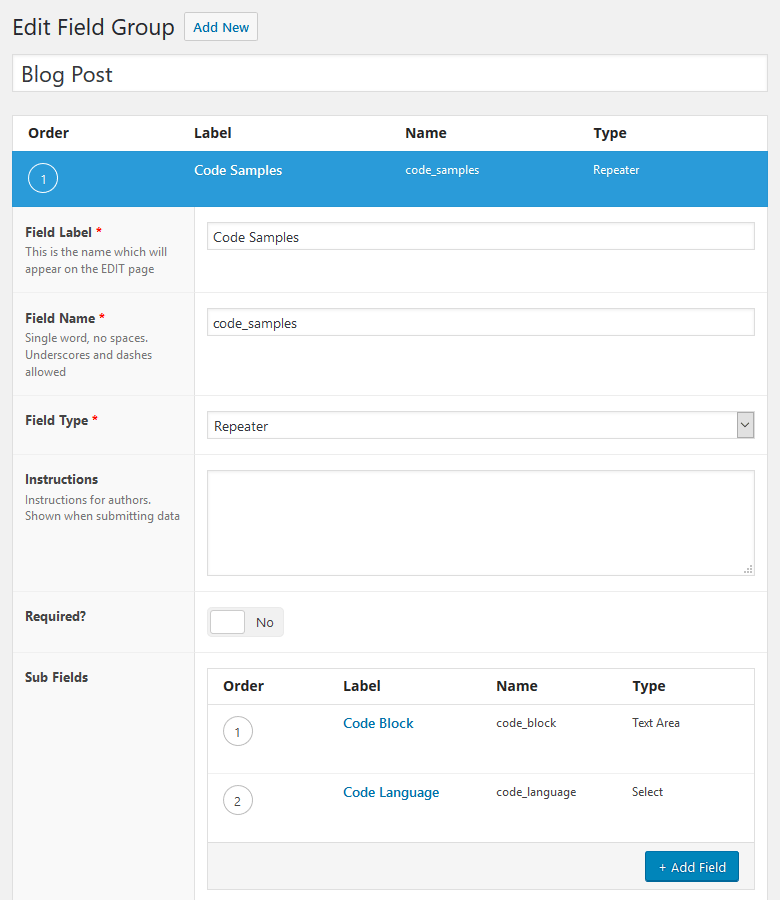The image size is (780, 900).
Task: Click the Add New button
Action: (x=220, y=27)
